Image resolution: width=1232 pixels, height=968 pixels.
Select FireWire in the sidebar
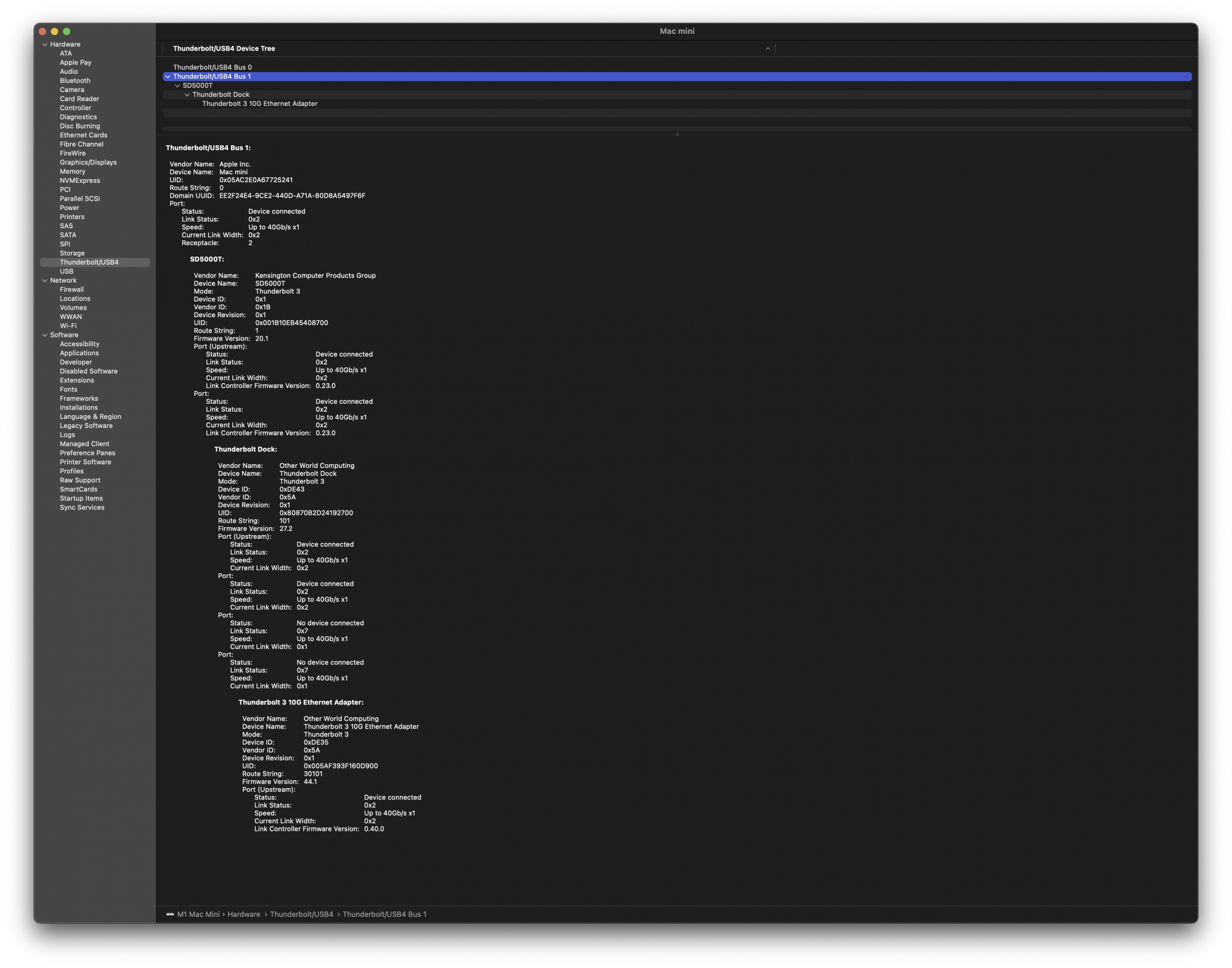73,153
